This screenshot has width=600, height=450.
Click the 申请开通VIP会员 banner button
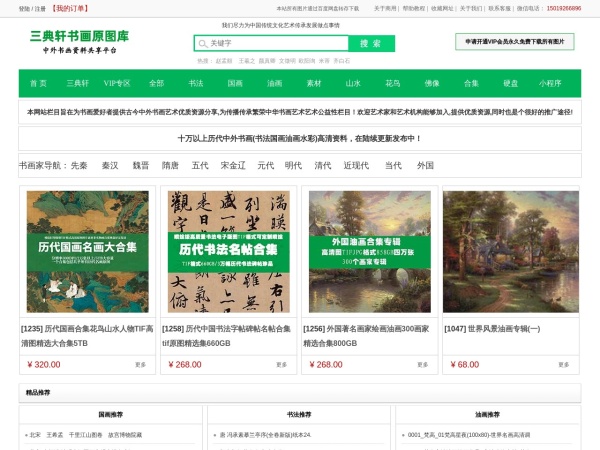tap(514, 42)
